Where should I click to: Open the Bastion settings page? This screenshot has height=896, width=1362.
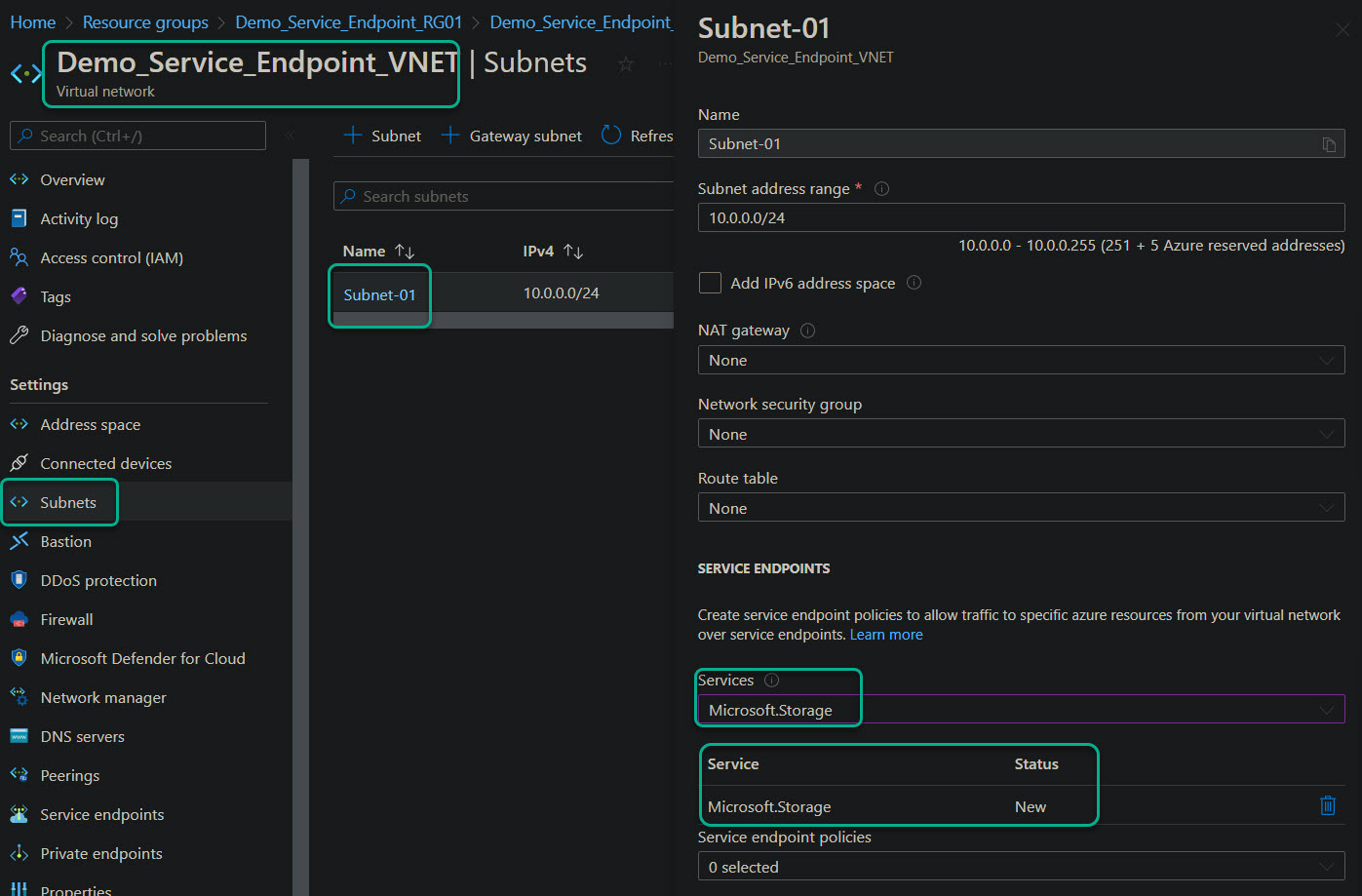coord(65,541)
